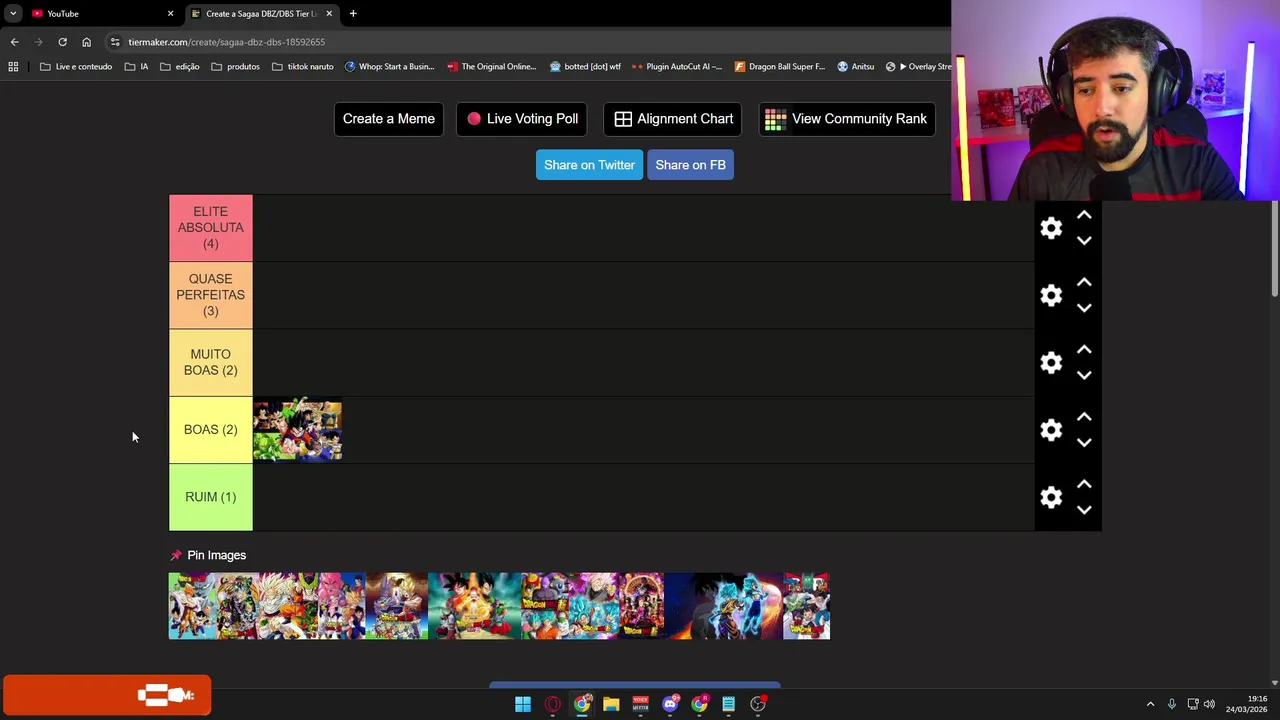Select the ELITE ABSOLUTA (4) tier label

click(x=210, y=228)
